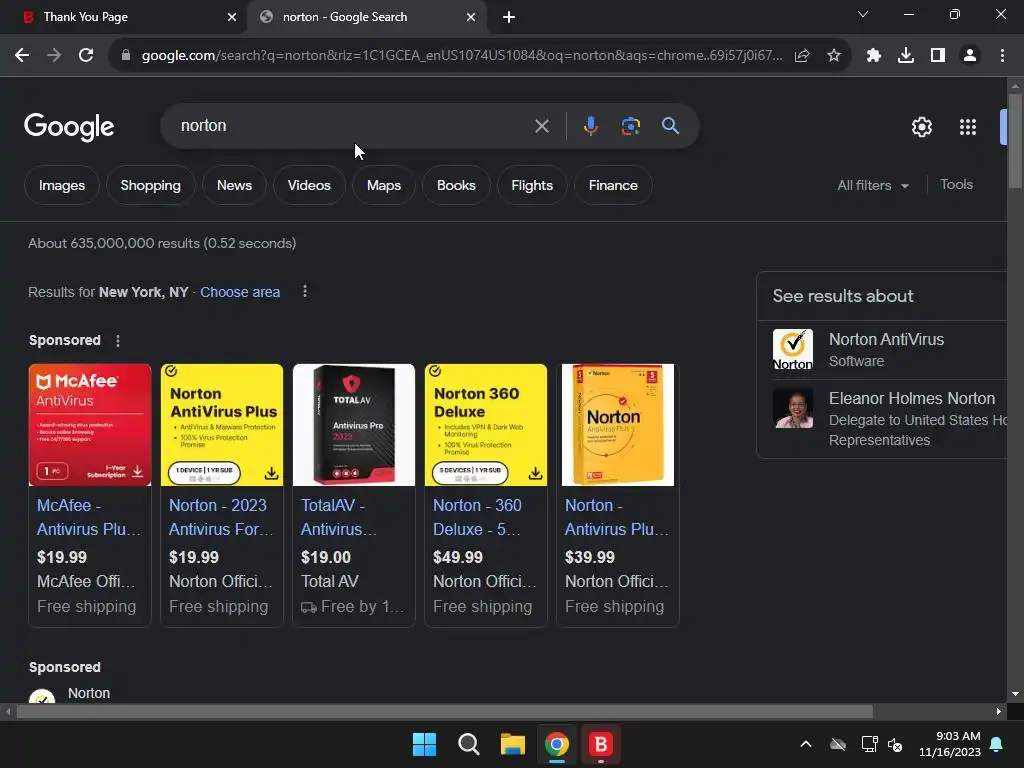Open the search Tools options
Image resolution: width=1024 pixels, height=768 pixels.
956,185
